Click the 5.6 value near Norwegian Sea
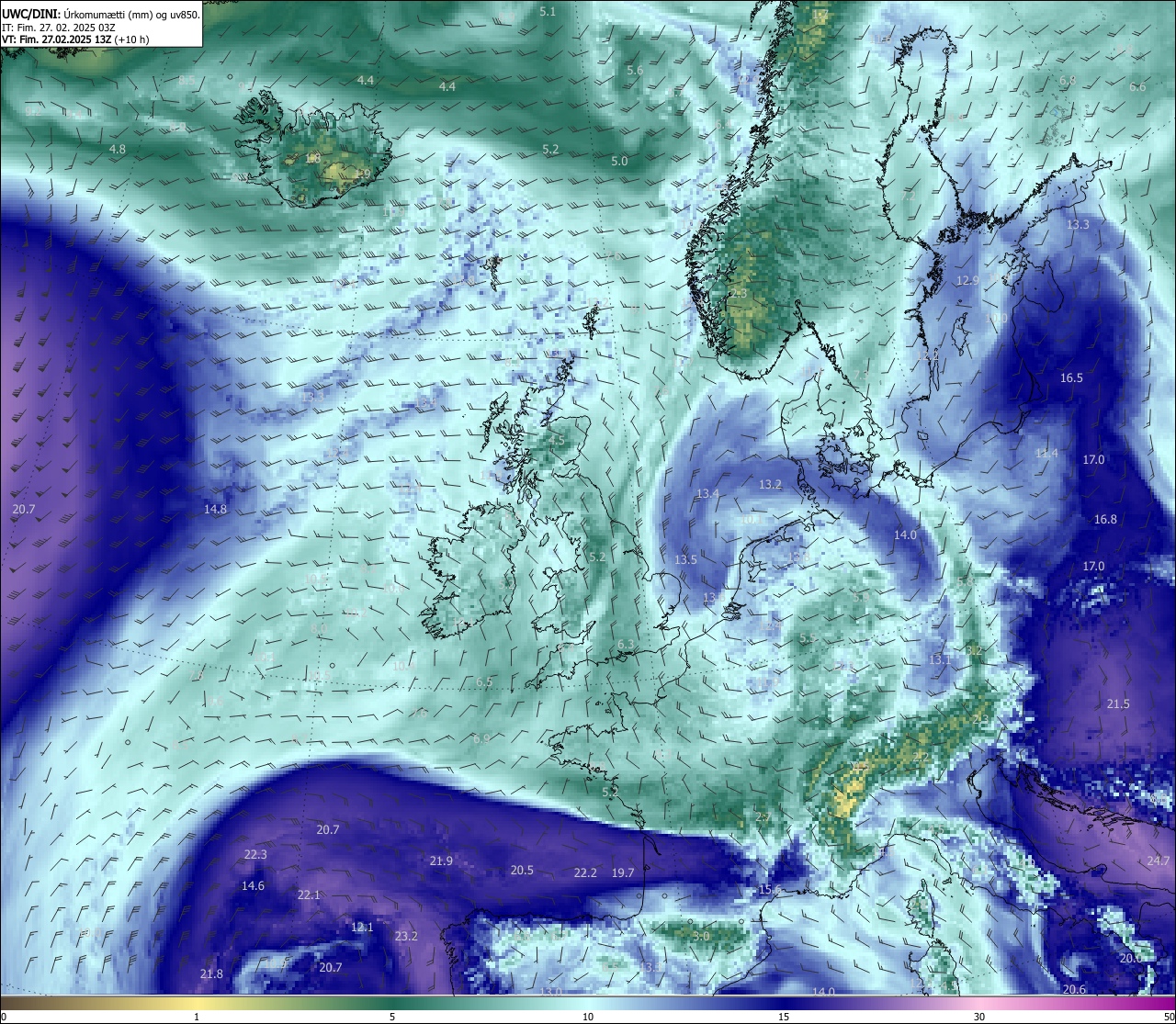 click(635, 71)
